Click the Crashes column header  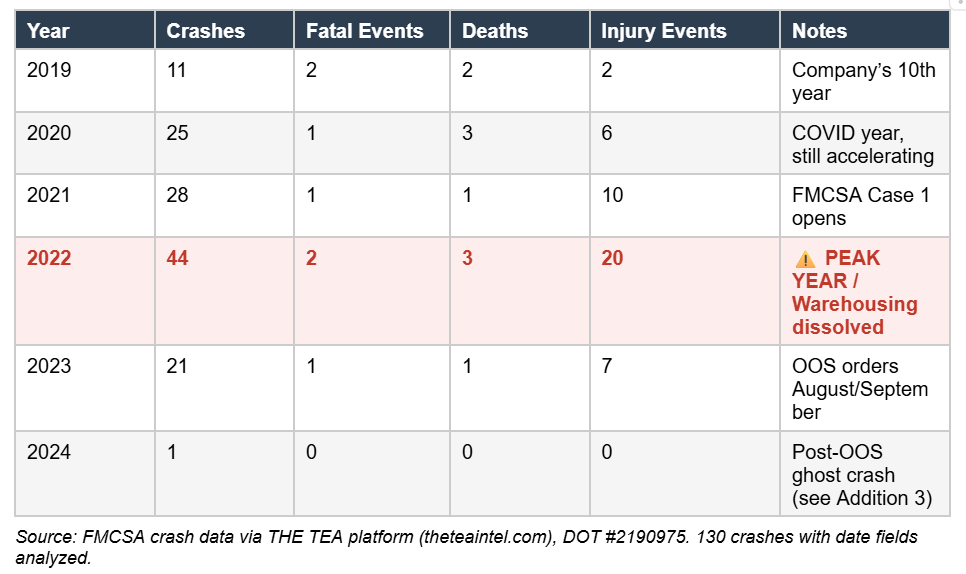point(205,31)
